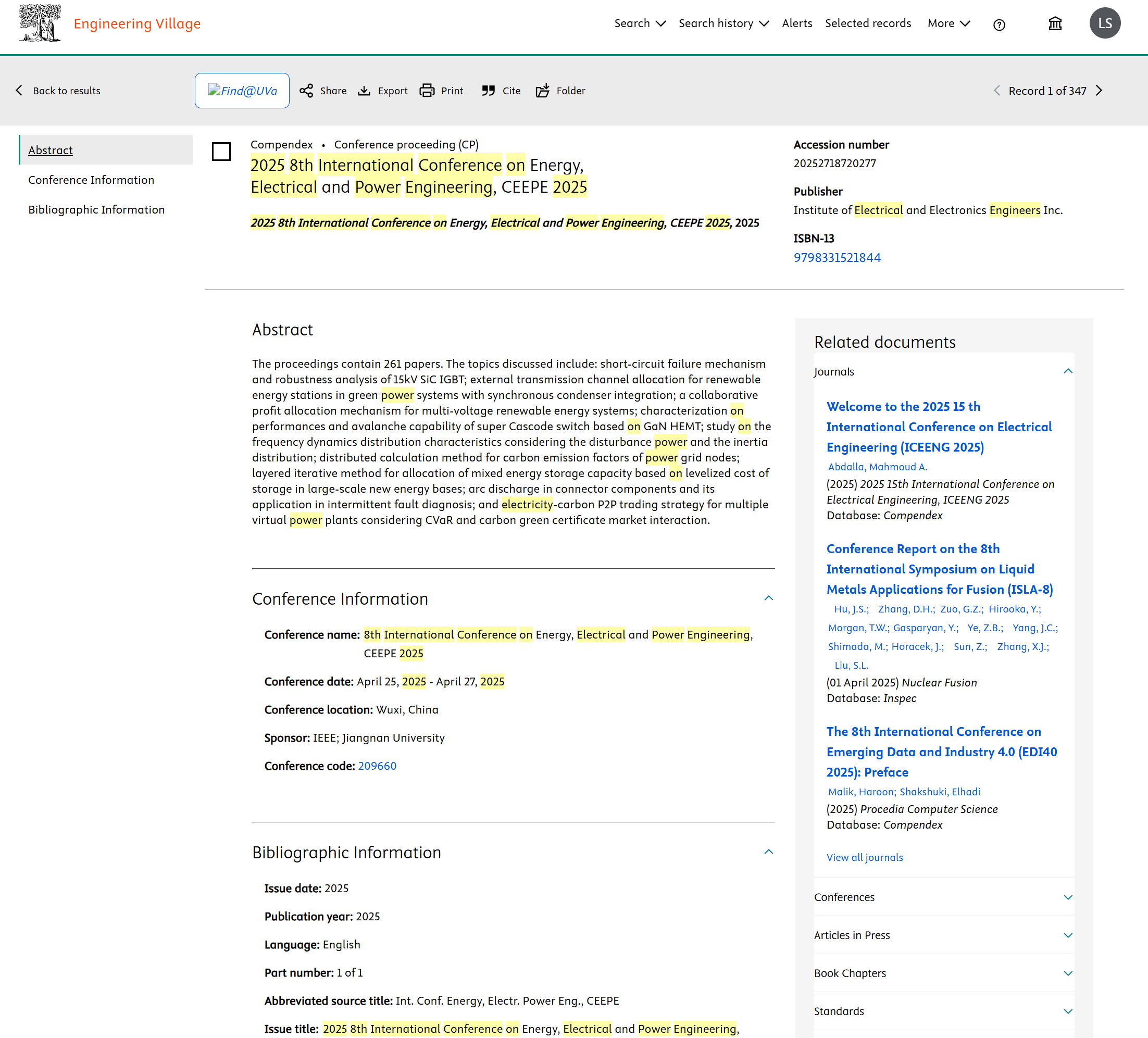Open the More dropdown menu

click(949, 23)
